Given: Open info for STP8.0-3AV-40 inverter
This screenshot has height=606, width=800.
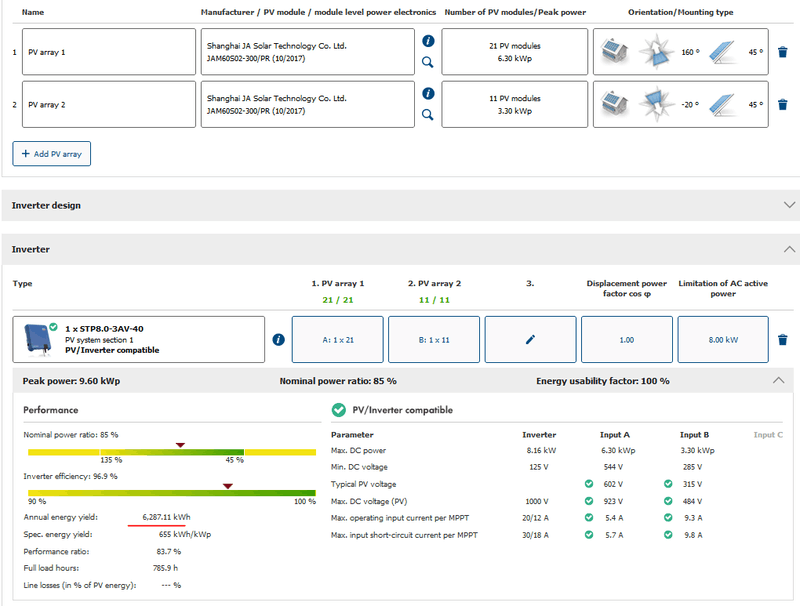Looking at the screenshot, I should coord(278,340).
